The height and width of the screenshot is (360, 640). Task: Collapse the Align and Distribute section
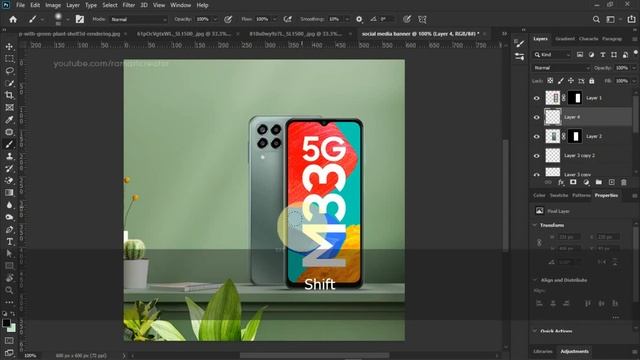coord(535,280)
